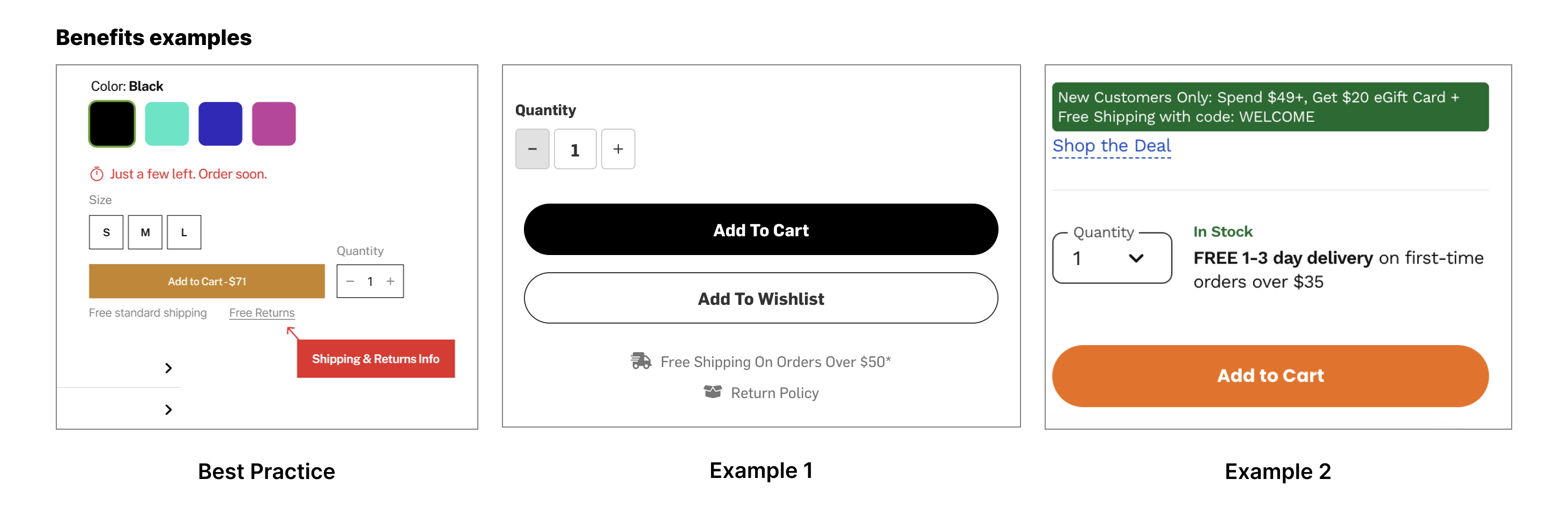Decrease quantity with small minus icon
Image resolution: width=1568 pixels, height=509 pixels.
[350, 282]
